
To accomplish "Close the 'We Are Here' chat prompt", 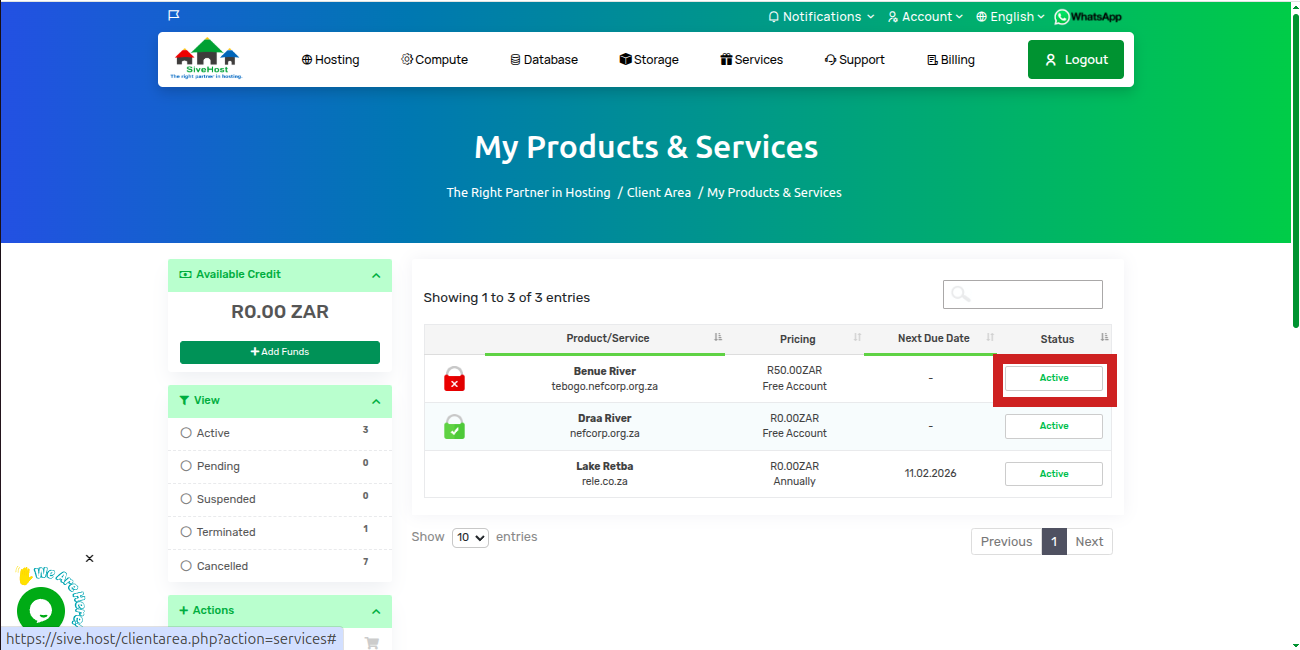I will (x=89, y=558).
